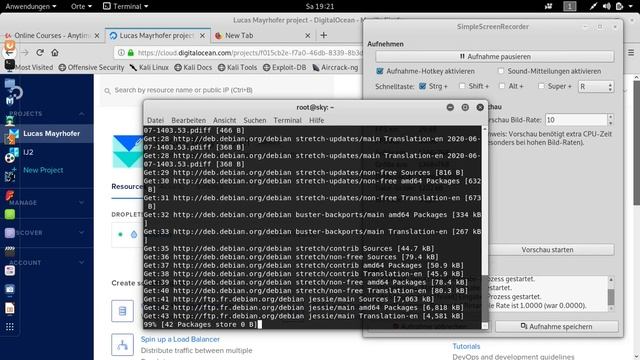640x360 pixels.
Task: Enable the Alt + hotkey checkbox
Action: coord(502,86)
